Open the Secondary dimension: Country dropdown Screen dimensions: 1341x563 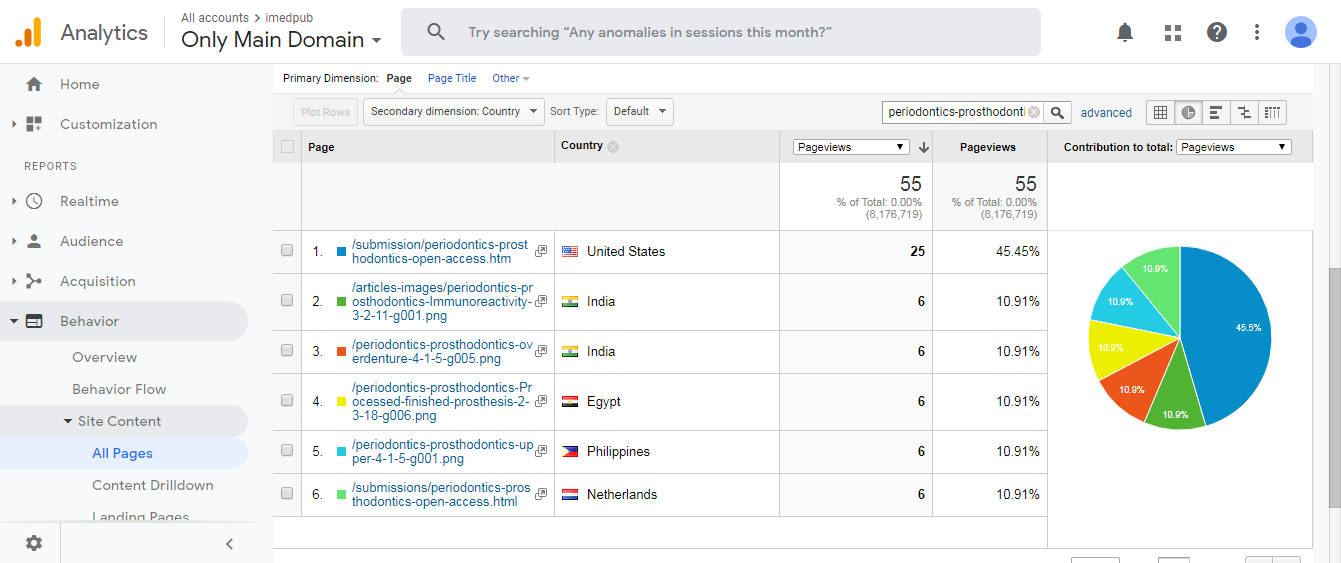[453, 112]
